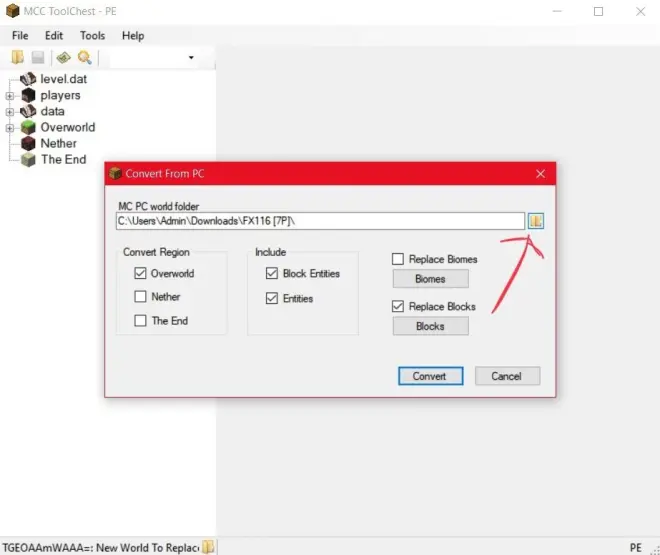Click the data book icon in tree
660x555 pixels.
(x=28, y=112)
